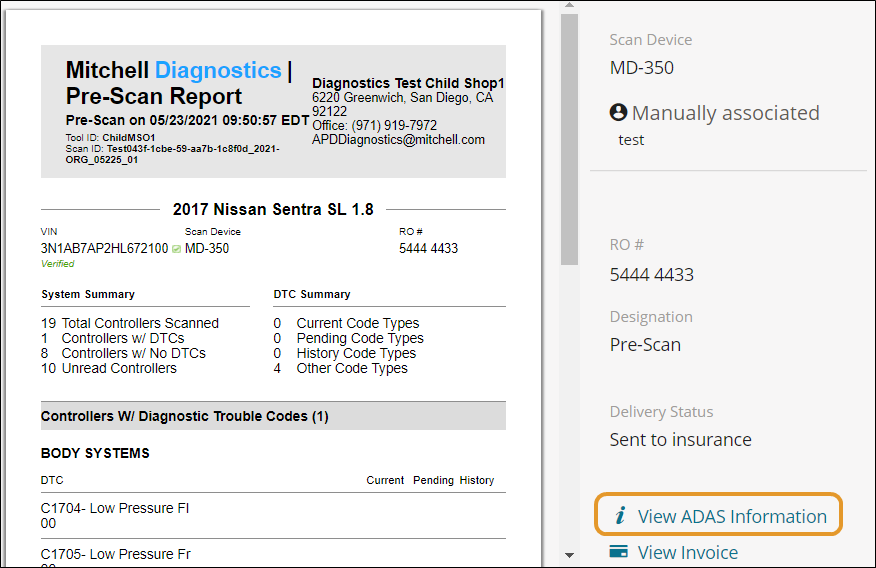Screen dimensions: 876x568
Task: Click the Designation value Pre-Scan
Action: 645,345
